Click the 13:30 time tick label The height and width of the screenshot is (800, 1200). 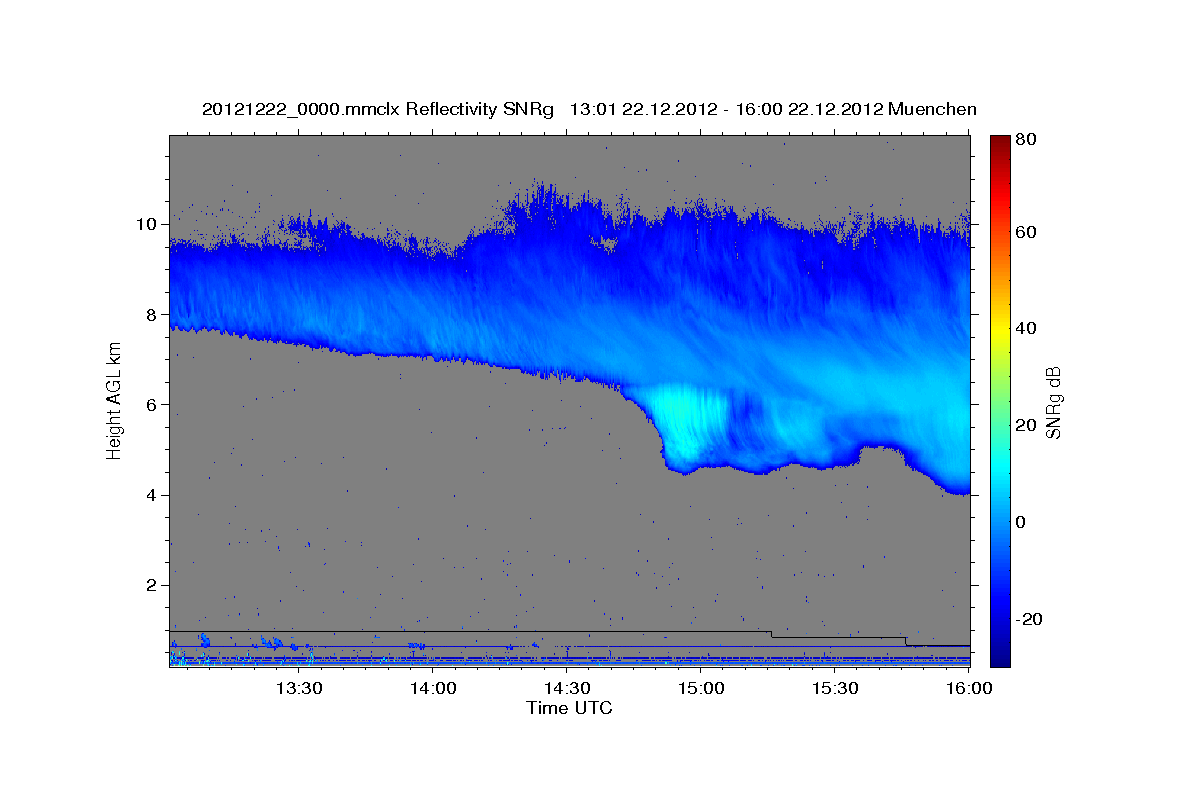(x=299, y=688)
